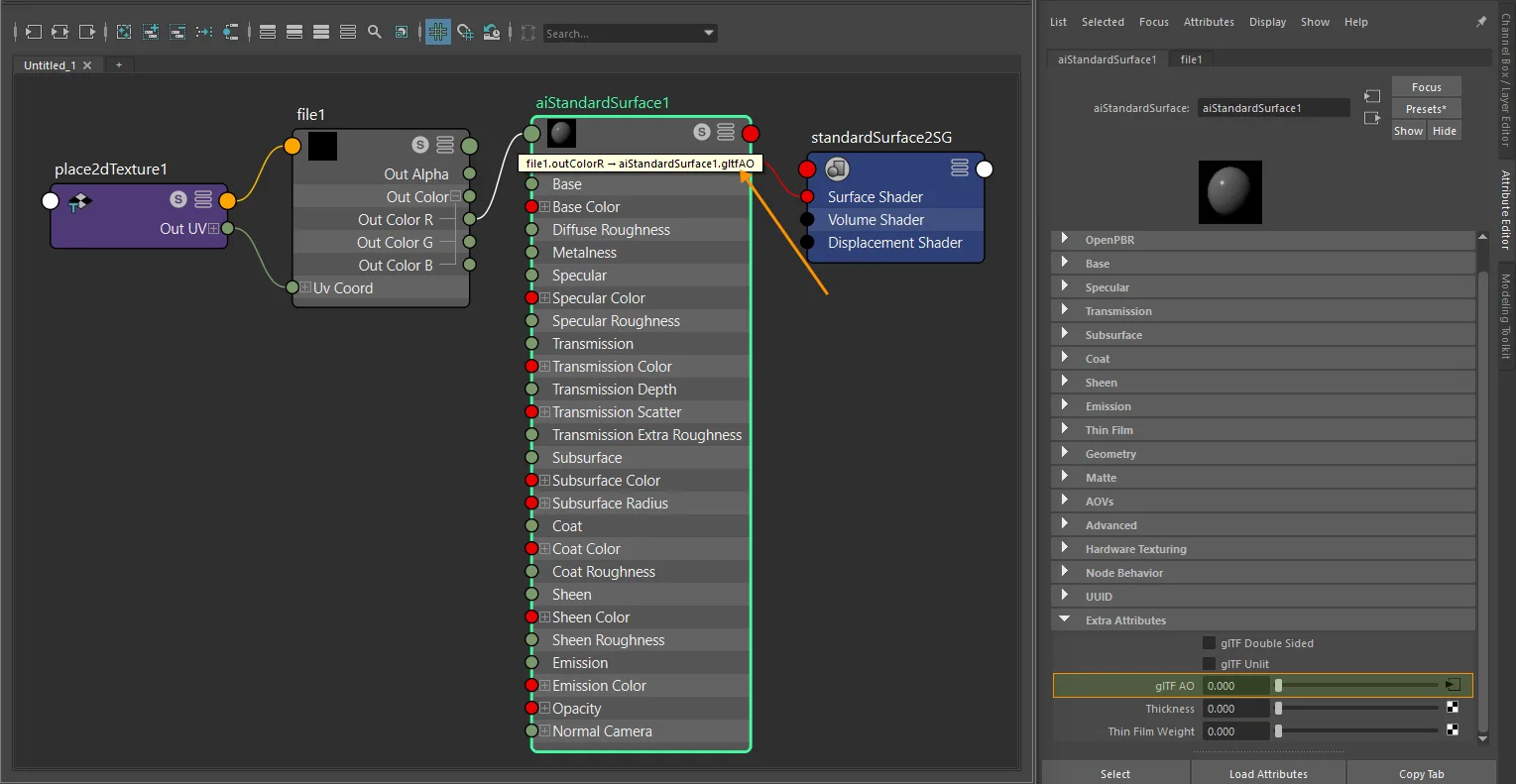
Task: Enable the glTF Unlit checkbox
Action: (x=1209, y=663)
